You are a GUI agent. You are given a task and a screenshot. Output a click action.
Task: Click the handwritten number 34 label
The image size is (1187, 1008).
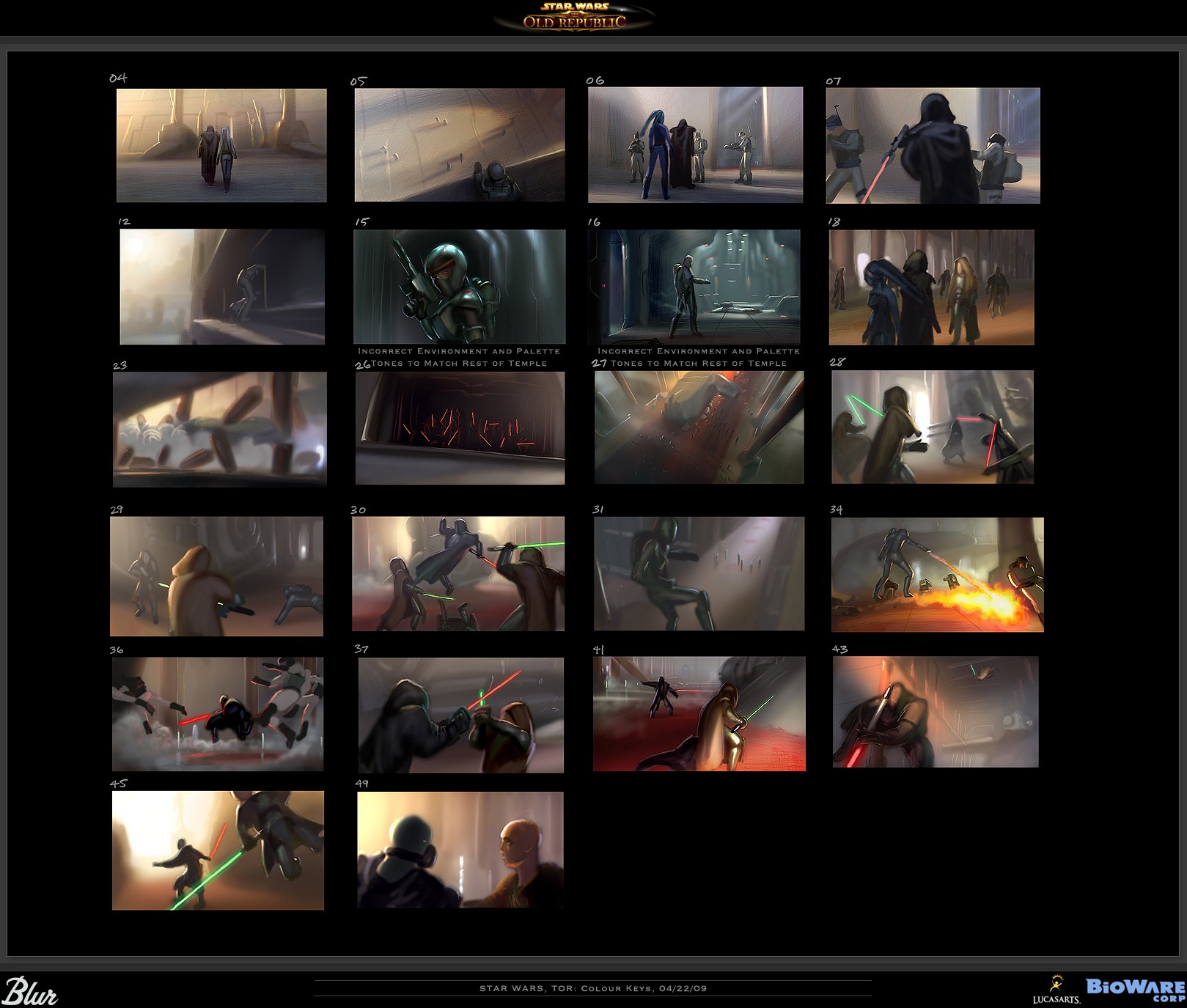pyautogui.click(x=837, y=509)
